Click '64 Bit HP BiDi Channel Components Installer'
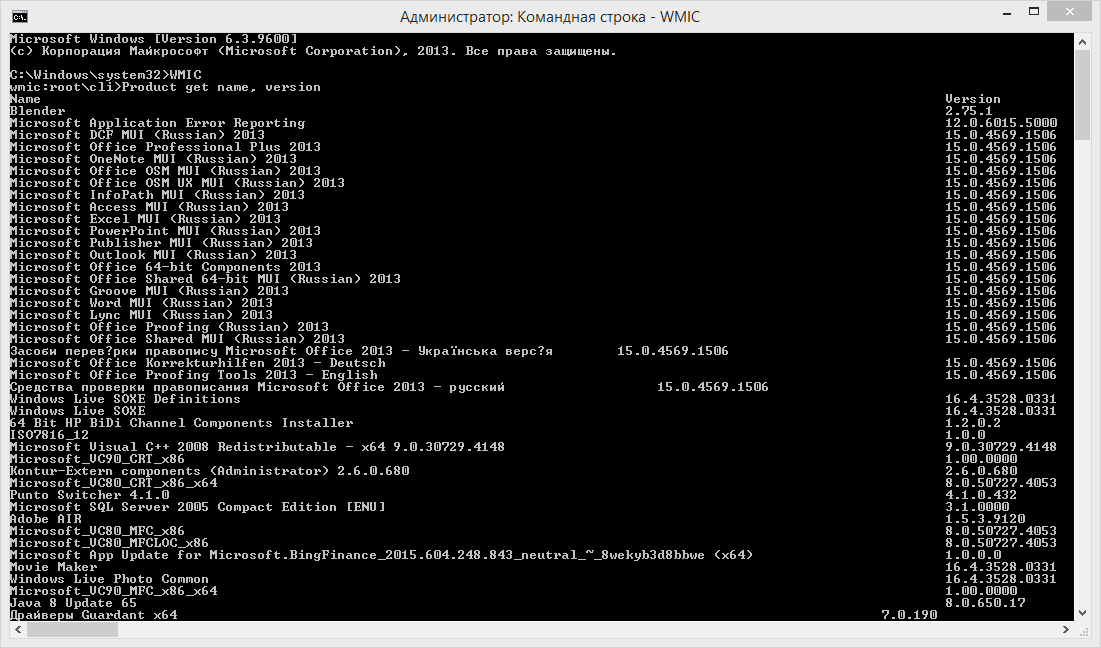Screen dimensions: 1101x648 coord(181,423)
